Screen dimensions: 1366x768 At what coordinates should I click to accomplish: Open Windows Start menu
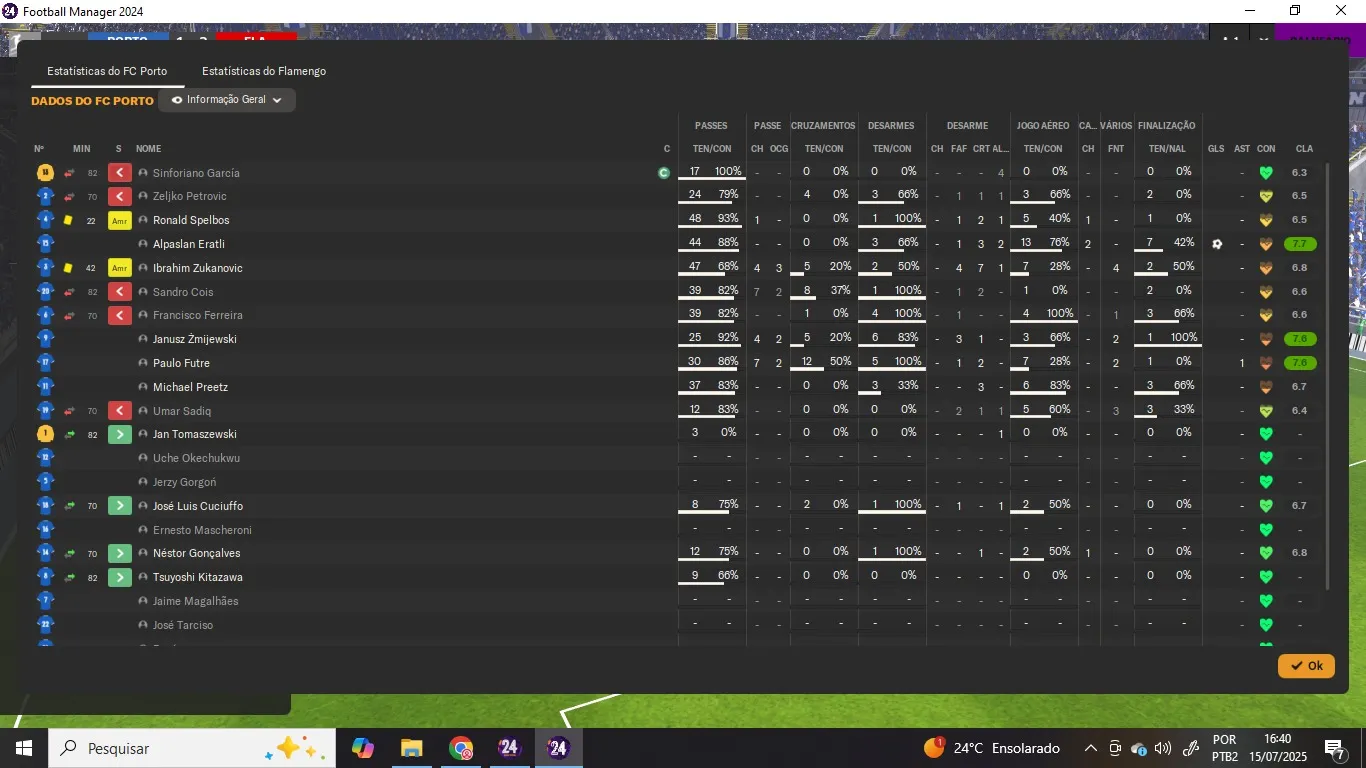point(23,748)
